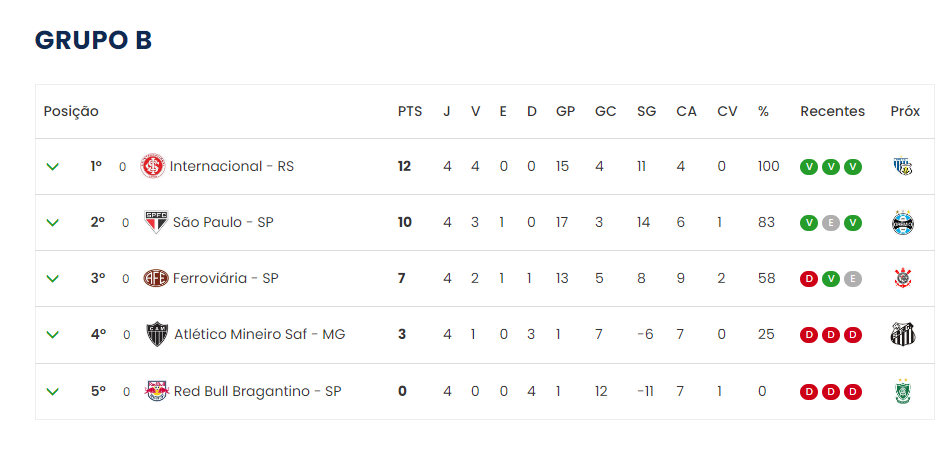The width and height of the screenshot is (944, 450).
Task: Click the Atlético Mineiro team crest
Action: tap(157, 334)
